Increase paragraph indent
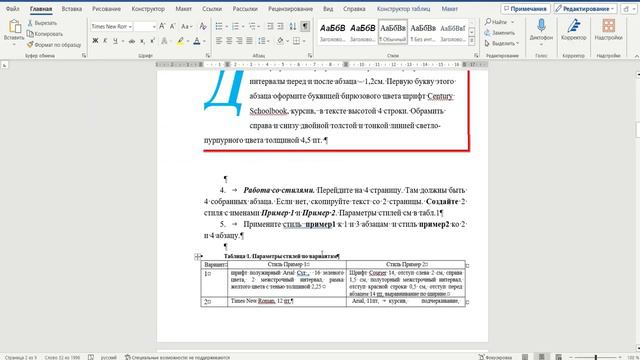The width and height of the screenshot is (640, 360). click(x=280, y=27)
